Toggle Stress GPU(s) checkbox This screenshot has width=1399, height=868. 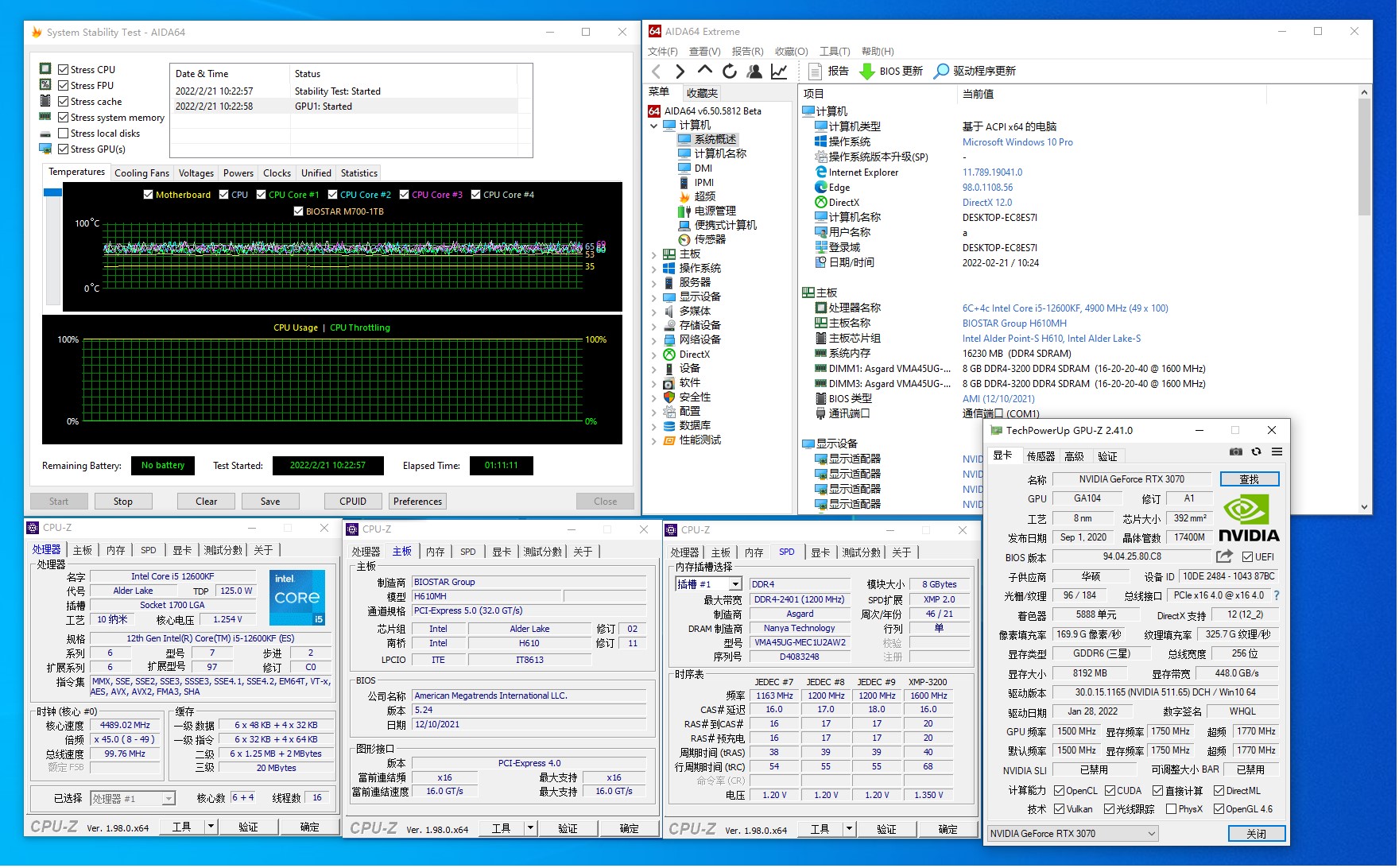[64, 149]
